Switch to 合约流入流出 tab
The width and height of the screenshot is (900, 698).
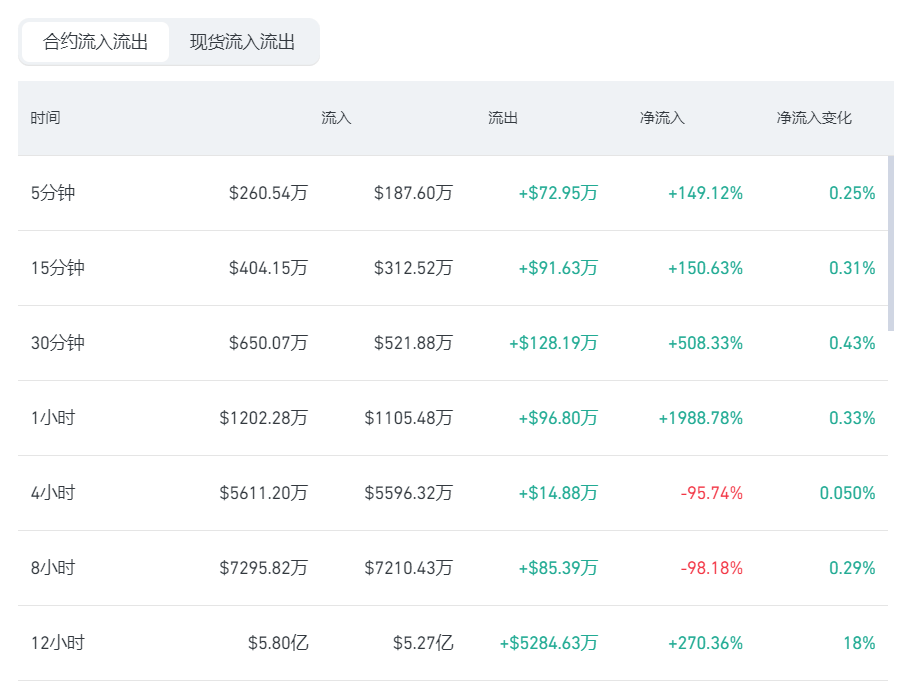[95, 42]
